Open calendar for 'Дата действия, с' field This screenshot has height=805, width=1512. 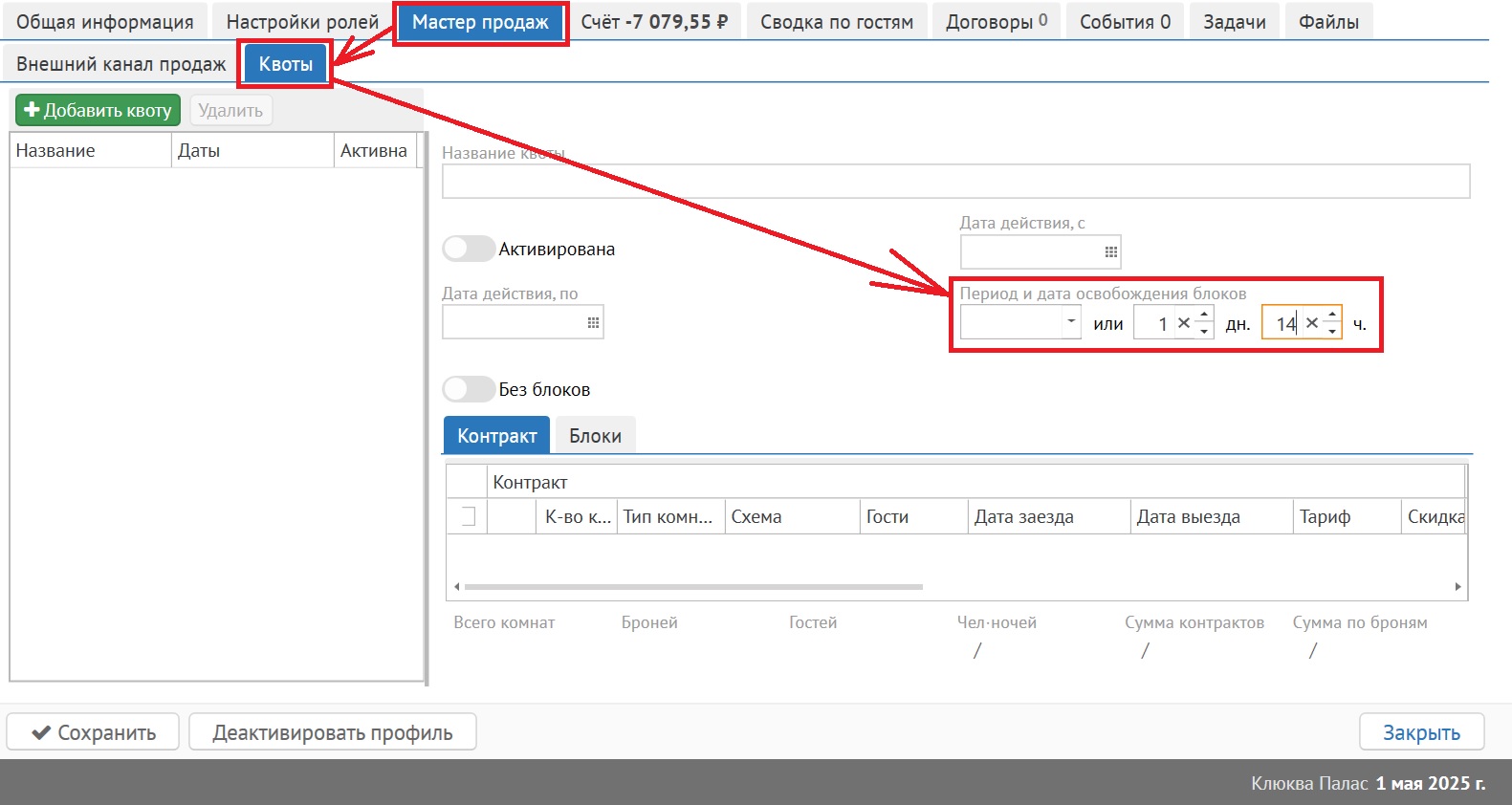tap(1110, 252)
